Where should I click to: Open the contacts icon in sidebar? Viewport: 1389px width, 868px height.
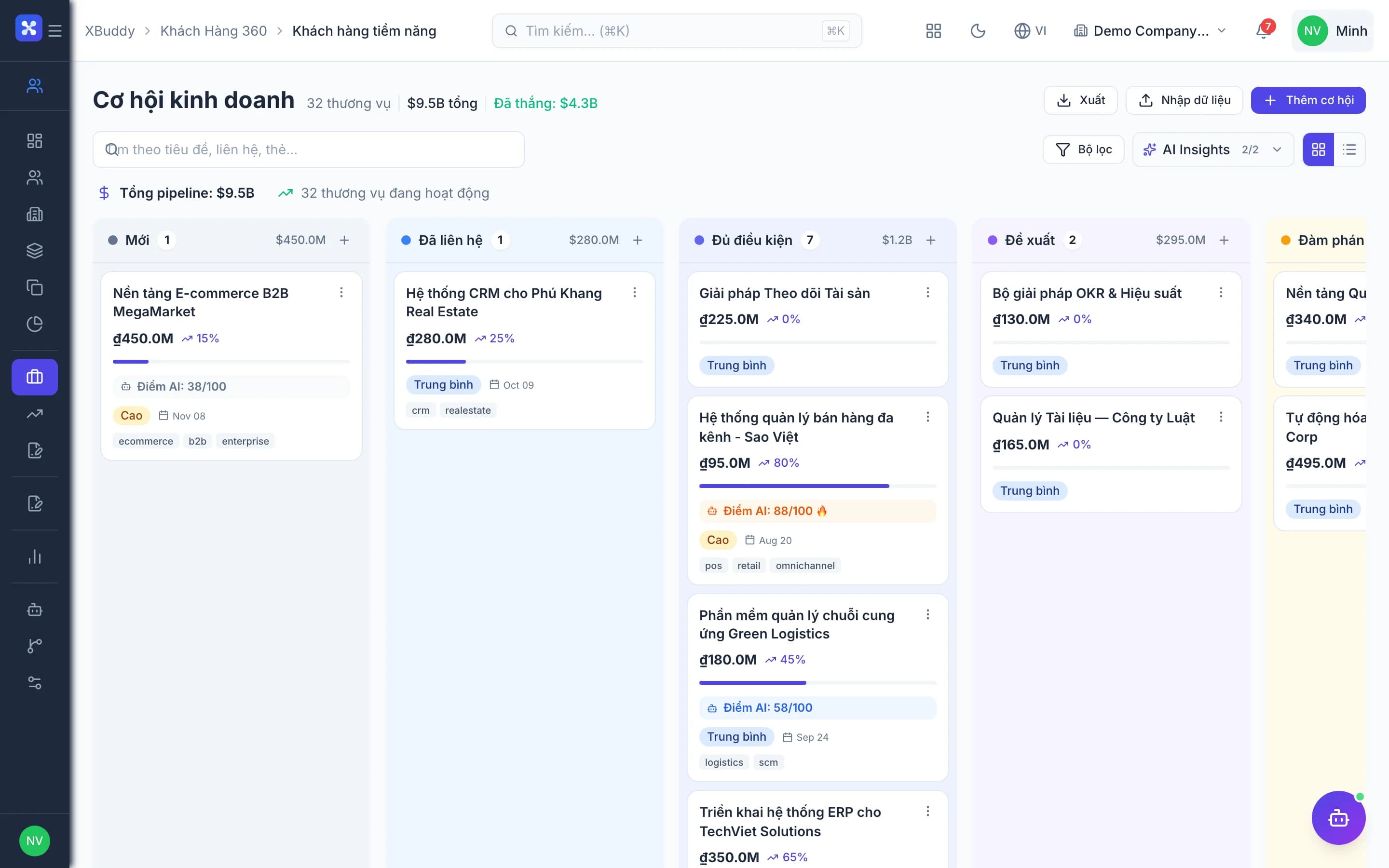pos(34,177)
